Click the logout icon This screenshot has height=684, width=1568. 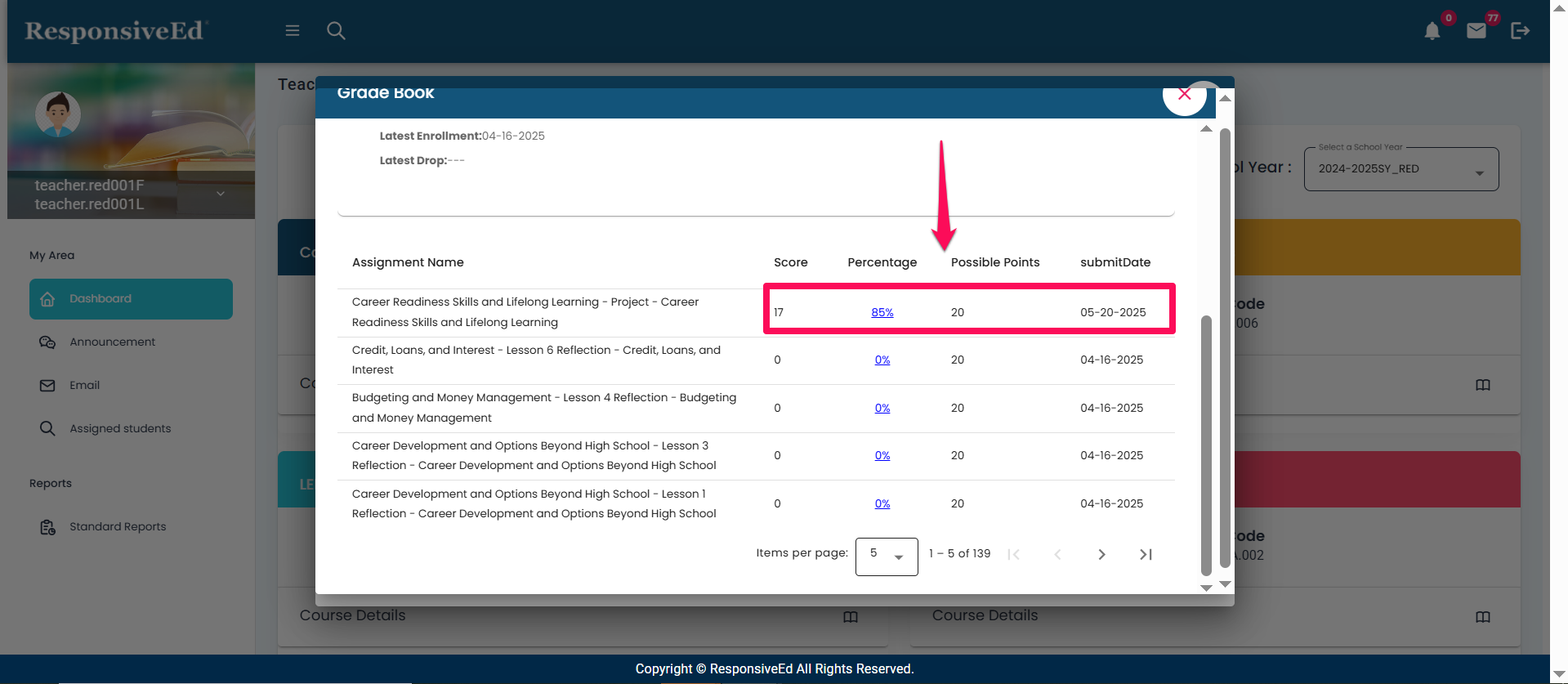[x=1520, y=31]
